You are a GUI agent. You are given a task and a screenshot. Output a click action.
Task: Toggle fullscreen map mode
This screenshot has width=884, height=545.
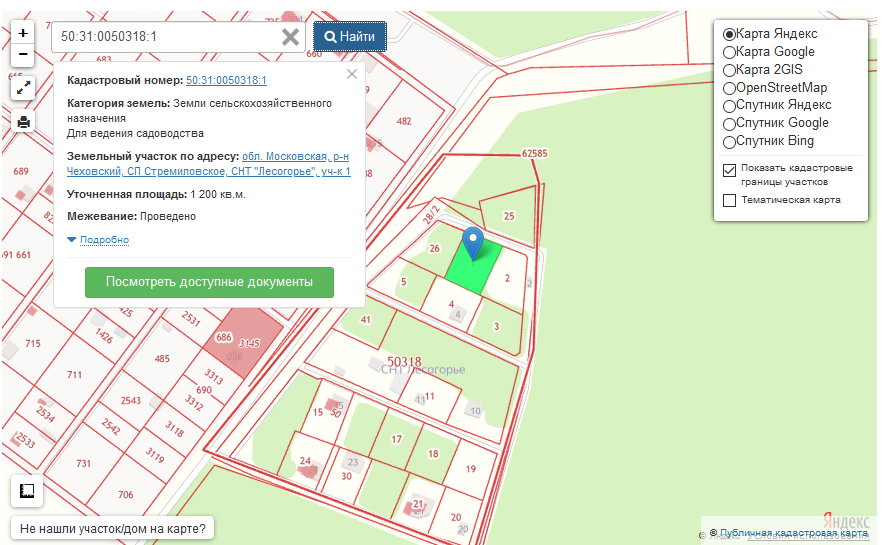click(23, 88)
